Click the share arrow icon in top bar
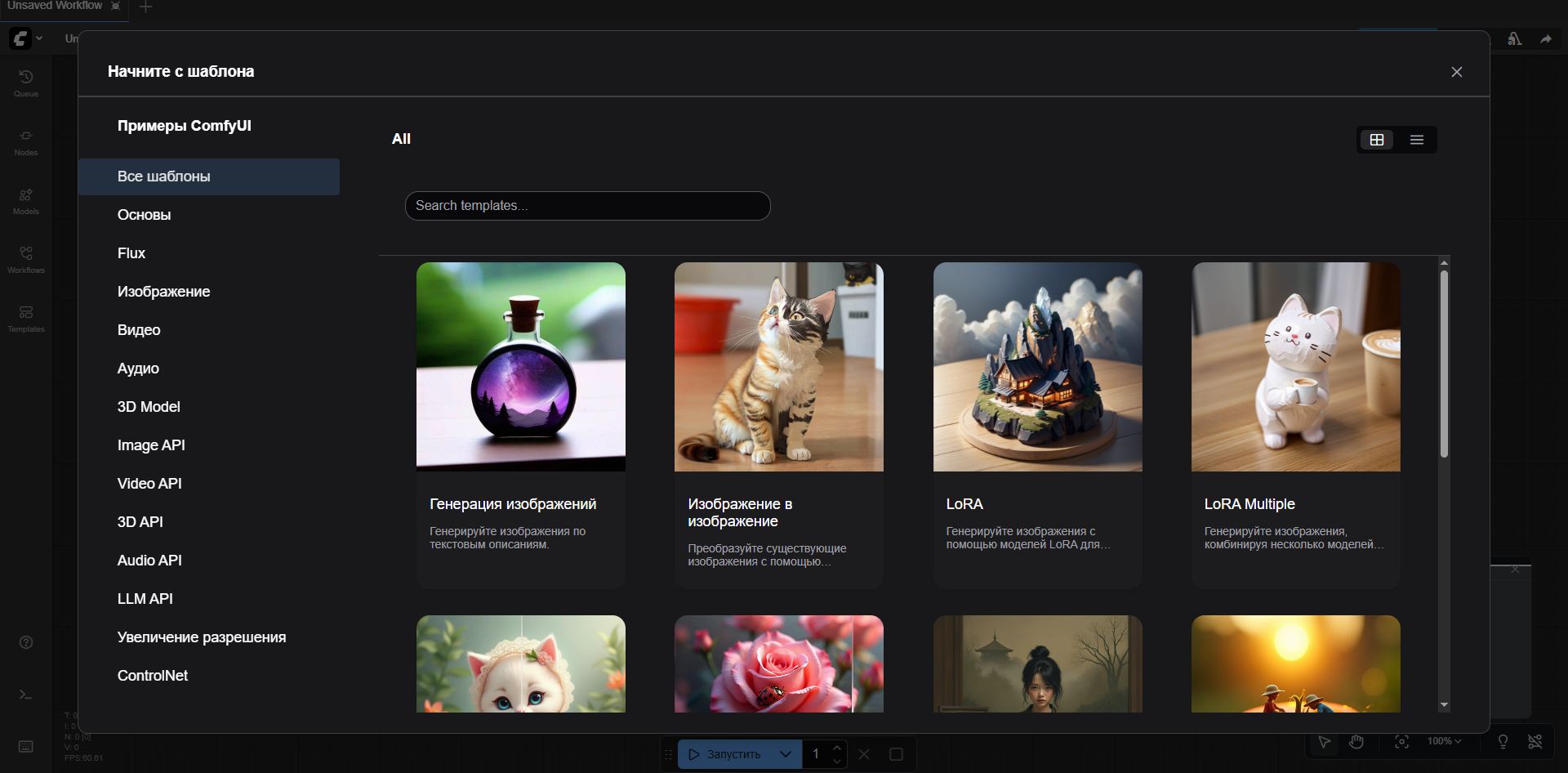 click(1546, 39)
